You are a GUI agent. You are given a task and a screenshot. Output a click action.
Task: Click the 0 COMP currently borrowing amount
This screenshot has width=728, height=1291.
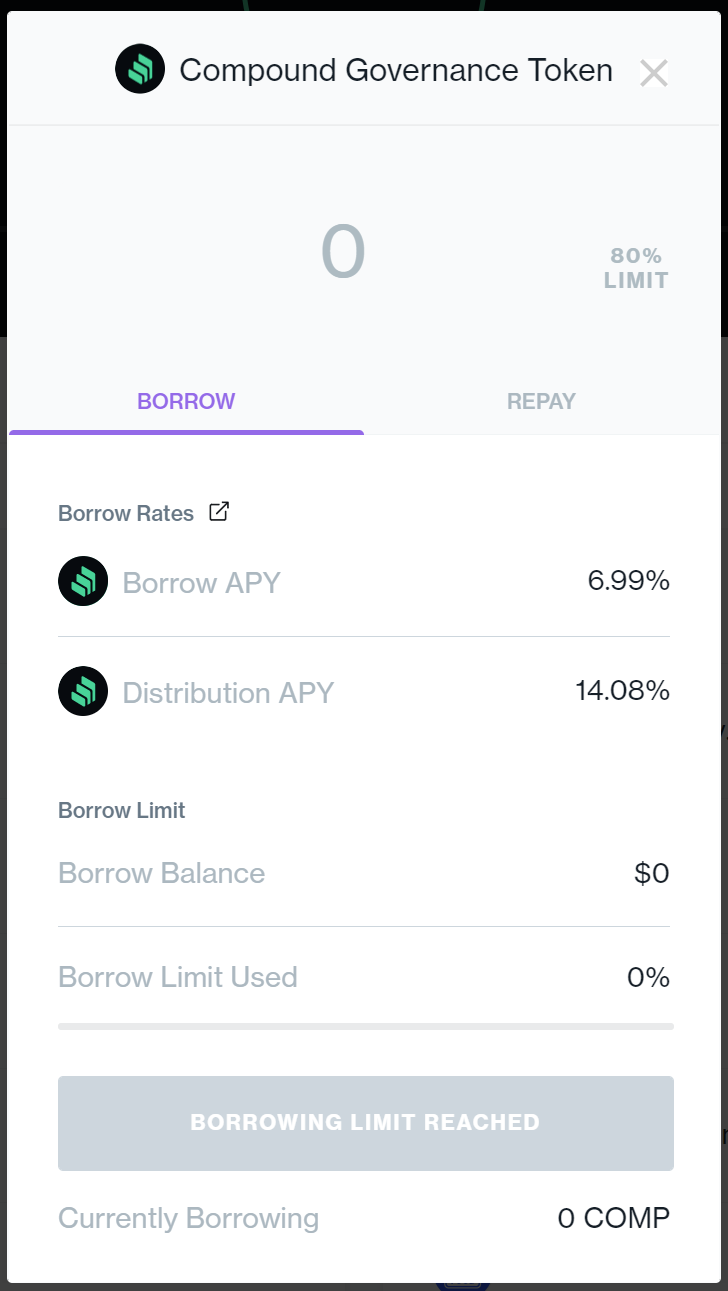pyautogui.click(x=613, y=1218)
